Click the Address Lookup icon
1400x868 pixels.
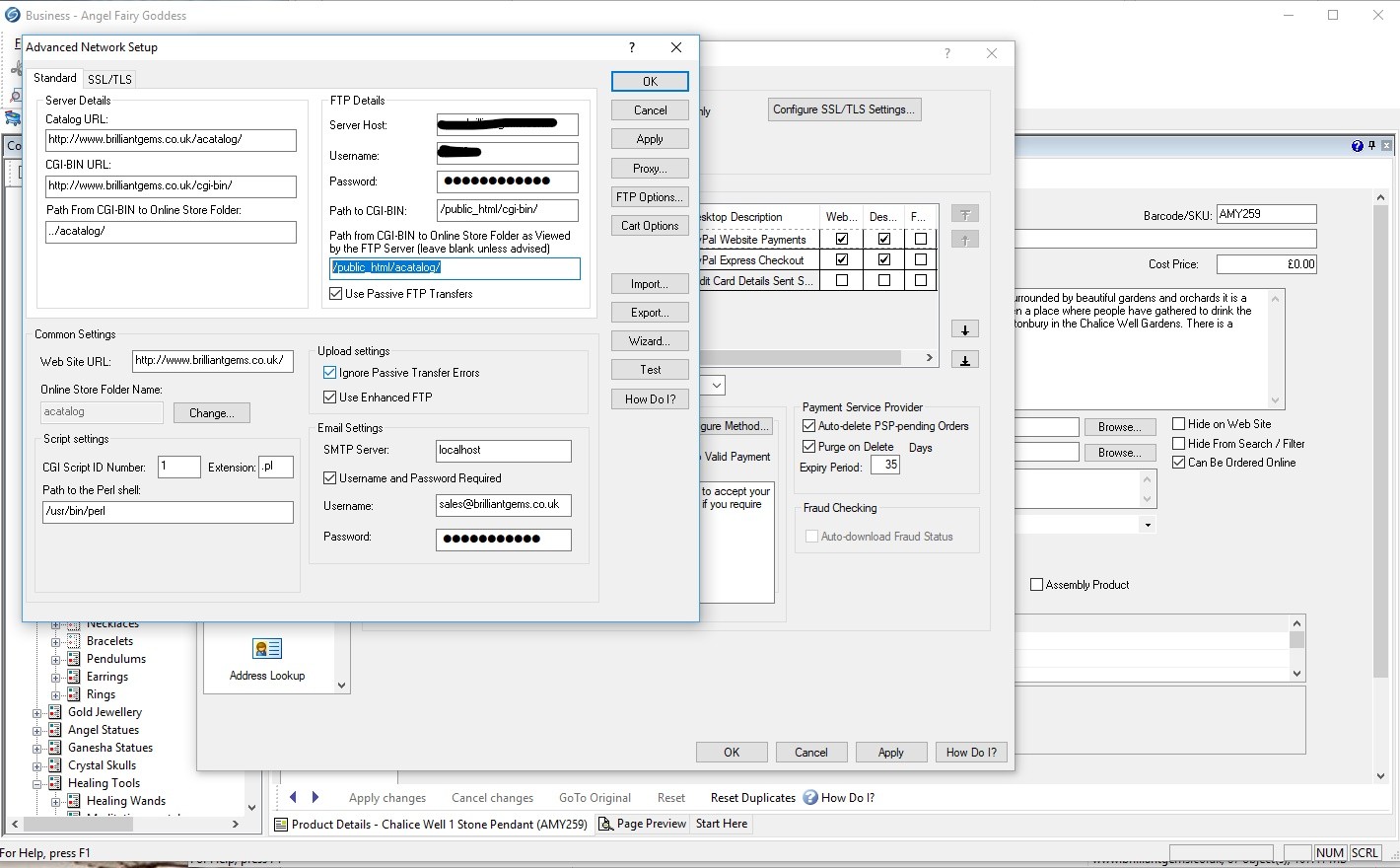click(267, 649)
